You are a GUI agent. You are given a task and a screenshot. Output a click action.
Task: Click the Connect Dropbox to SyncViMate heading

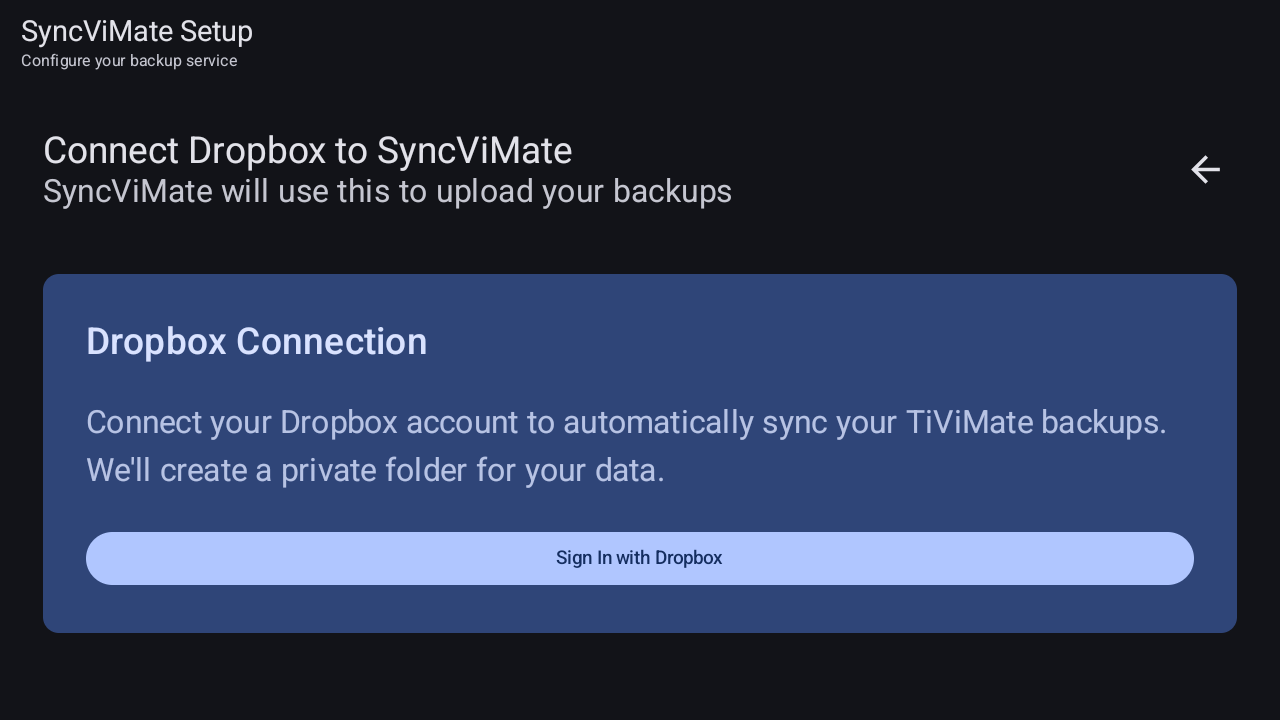coord(307,150)
